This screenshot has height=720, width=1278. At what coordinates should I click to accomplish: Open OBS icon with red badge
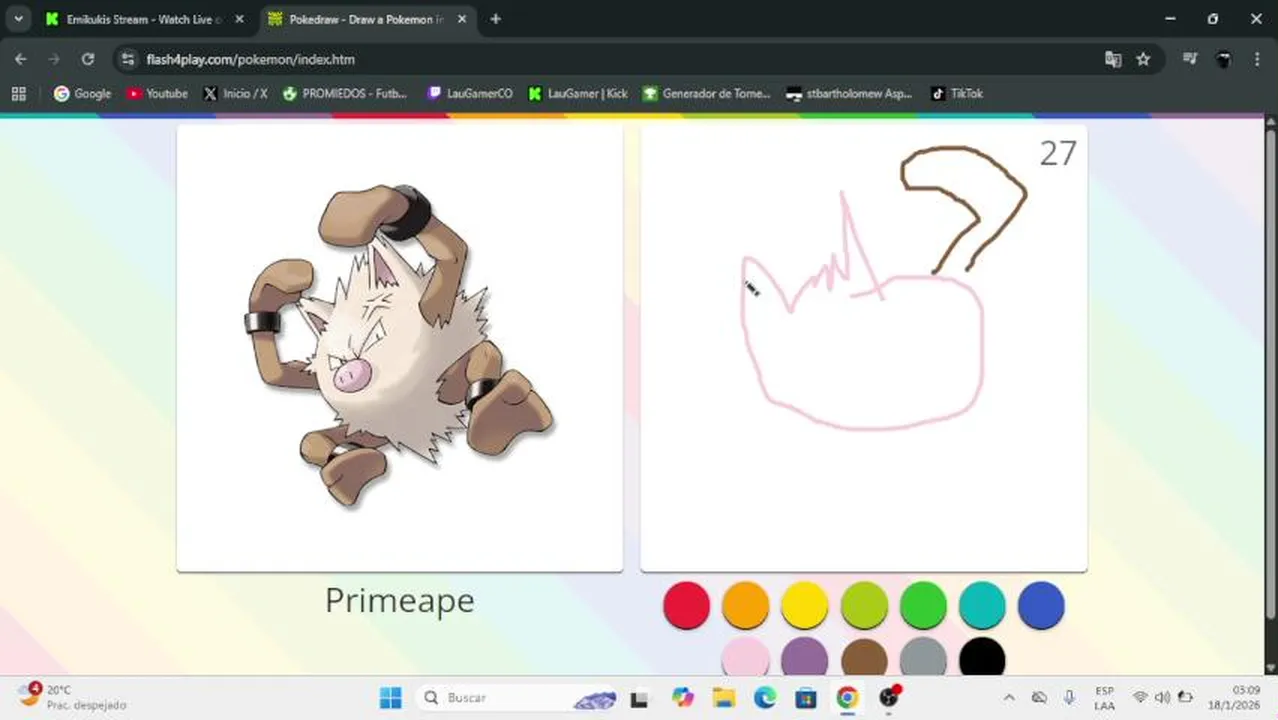click(889, 697)
